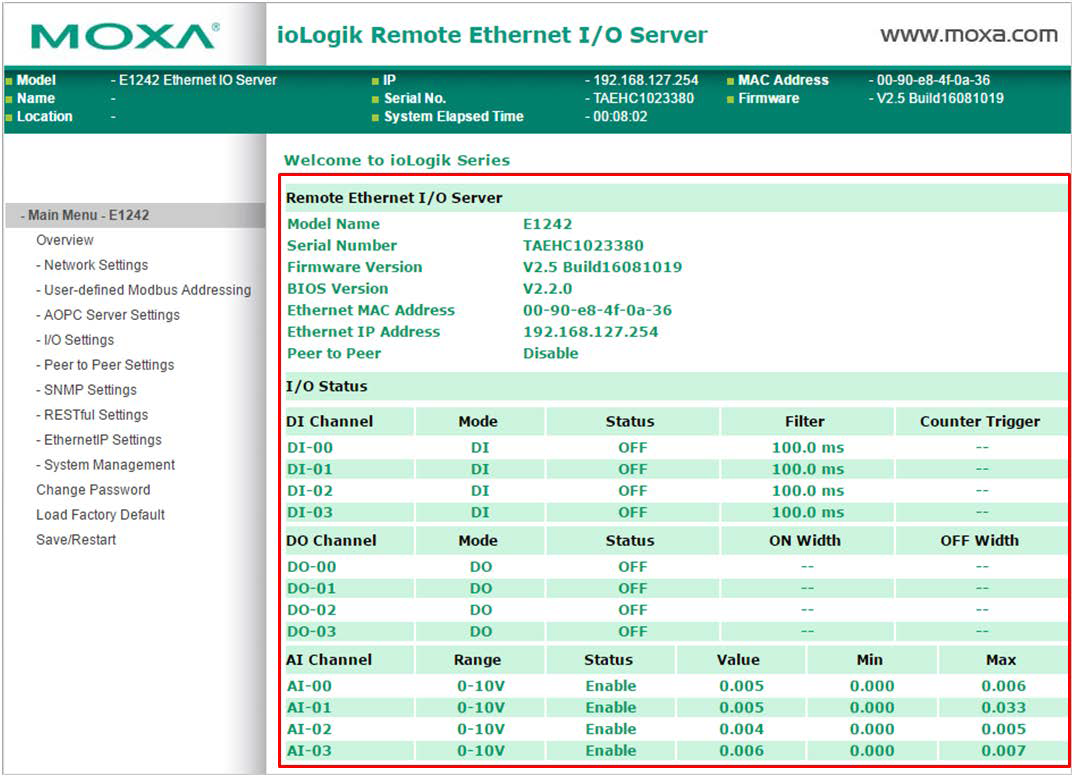Click Serial Number value TAEHC1023380 in table

tap(583, 246)
